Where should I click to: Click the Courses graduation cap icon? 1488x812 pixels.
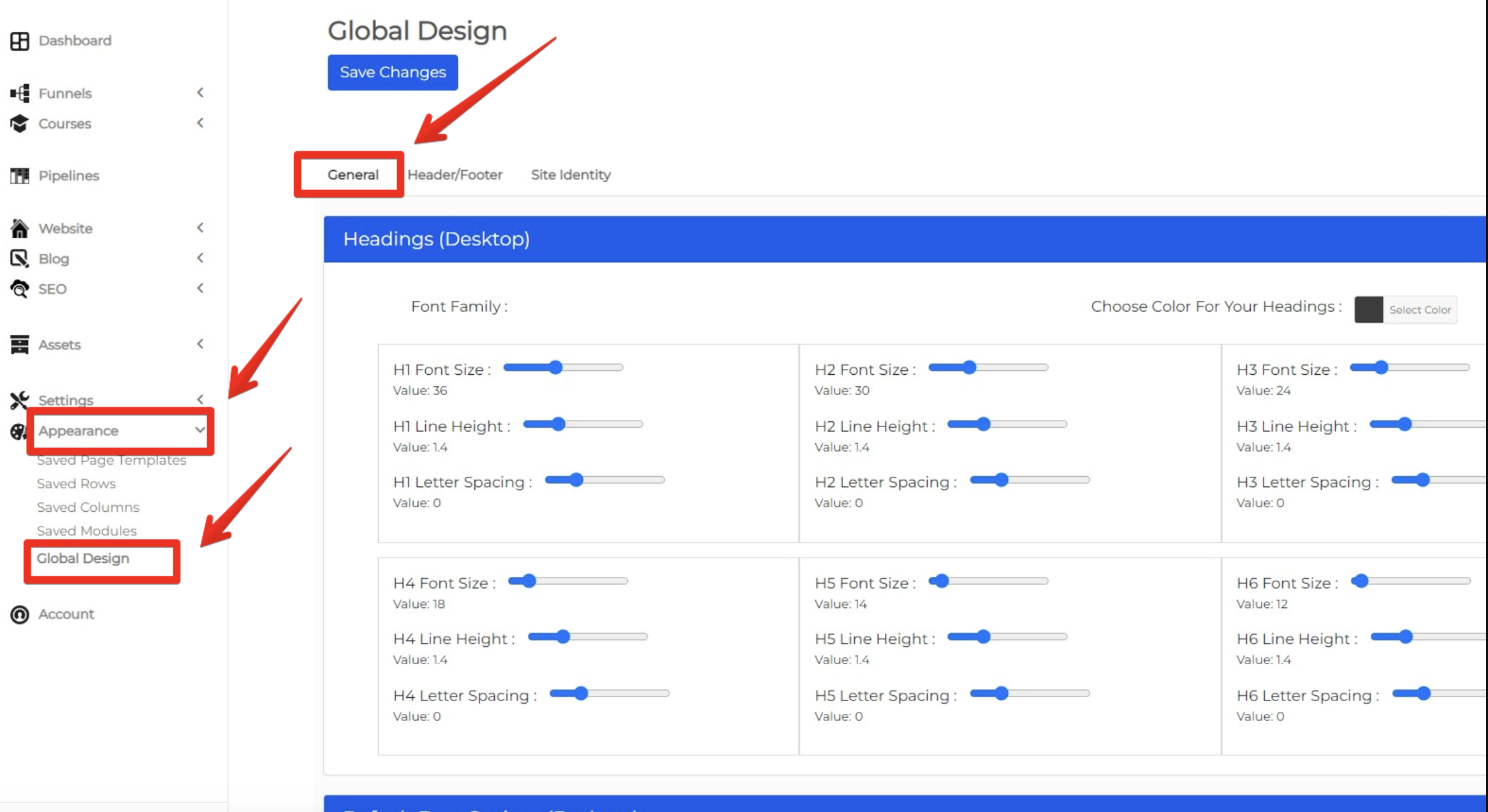pos(20,123)
